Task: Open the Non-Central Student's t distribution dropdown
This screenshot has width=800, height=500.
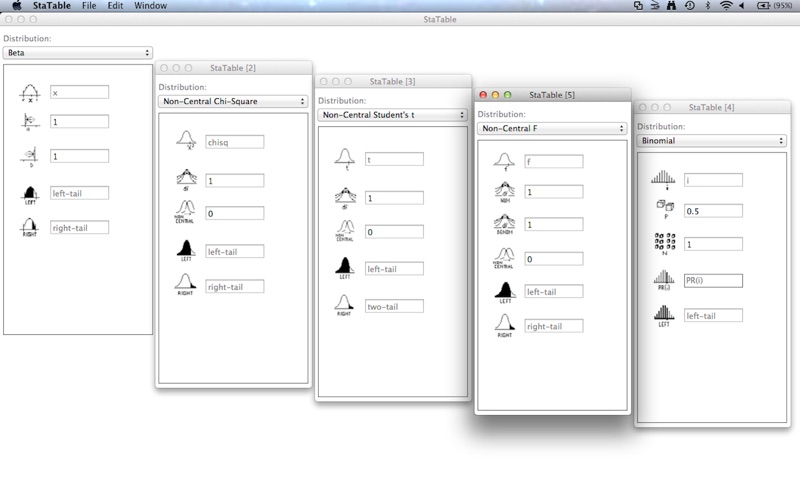Action: [x=392, y=115]
